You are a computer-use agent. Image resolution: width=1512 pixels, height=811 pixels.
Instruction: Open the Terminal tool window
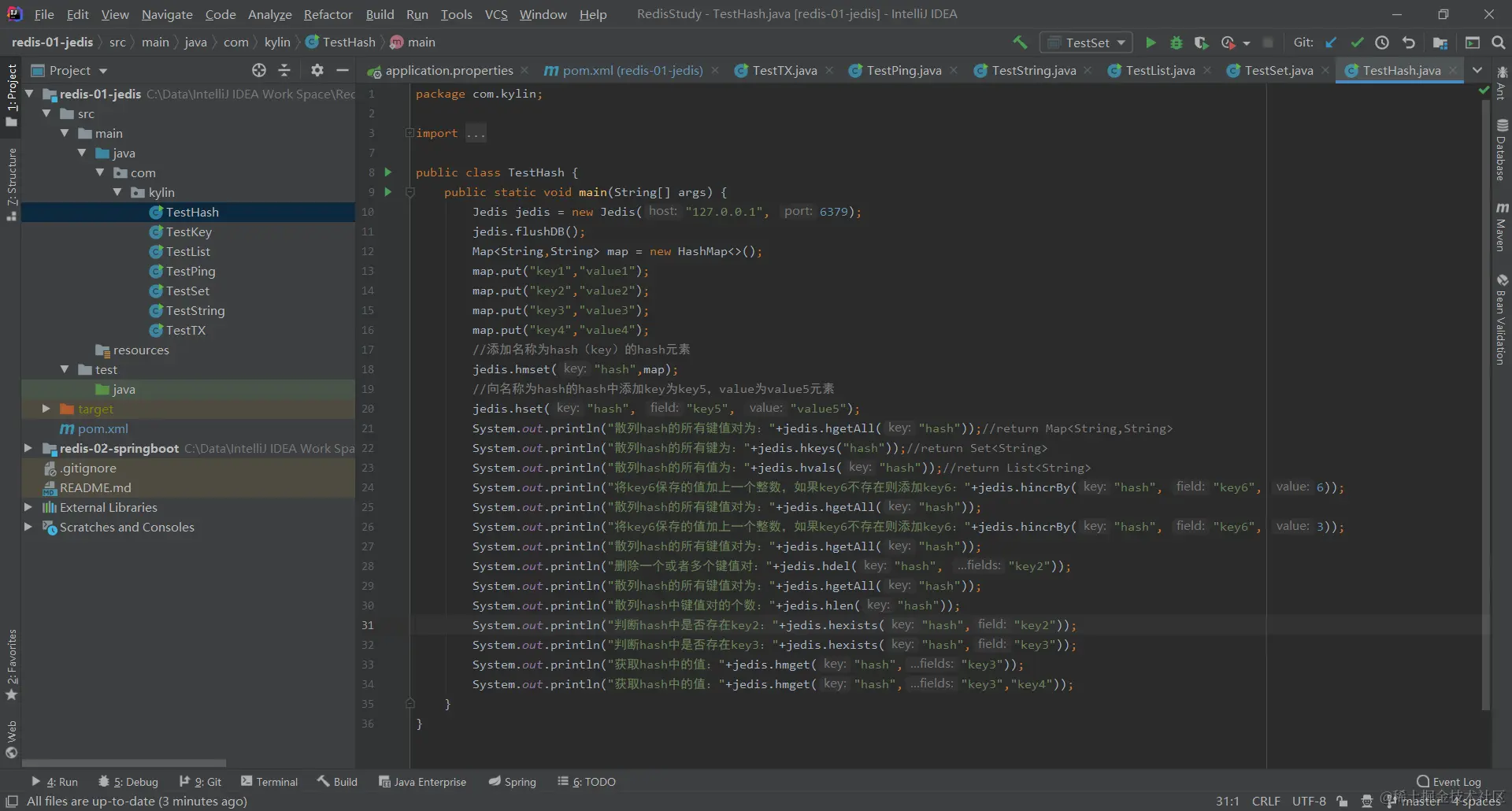click(269, 782)
